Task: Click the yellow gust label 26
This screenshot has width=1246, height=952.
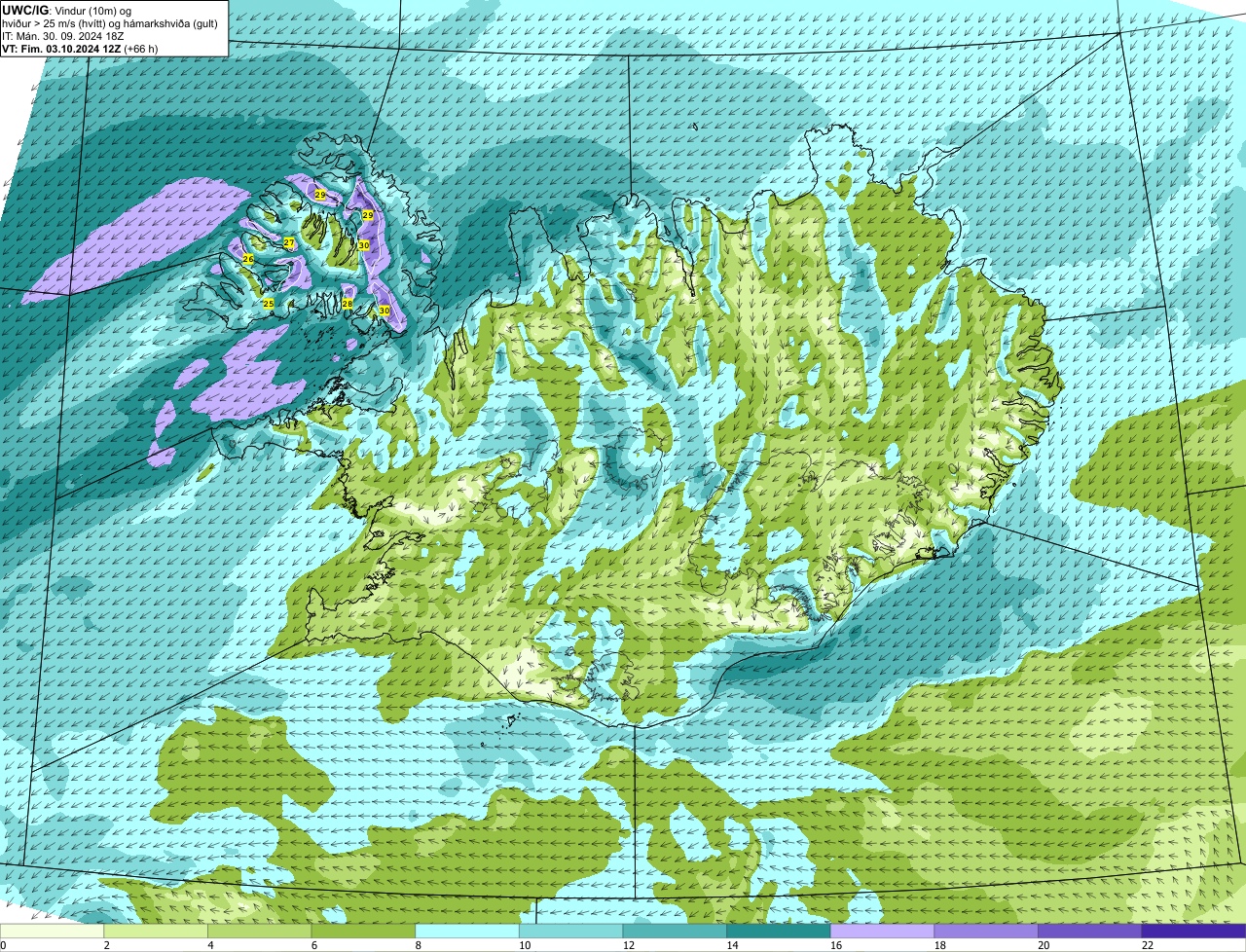Action: [x=248, y=260]
